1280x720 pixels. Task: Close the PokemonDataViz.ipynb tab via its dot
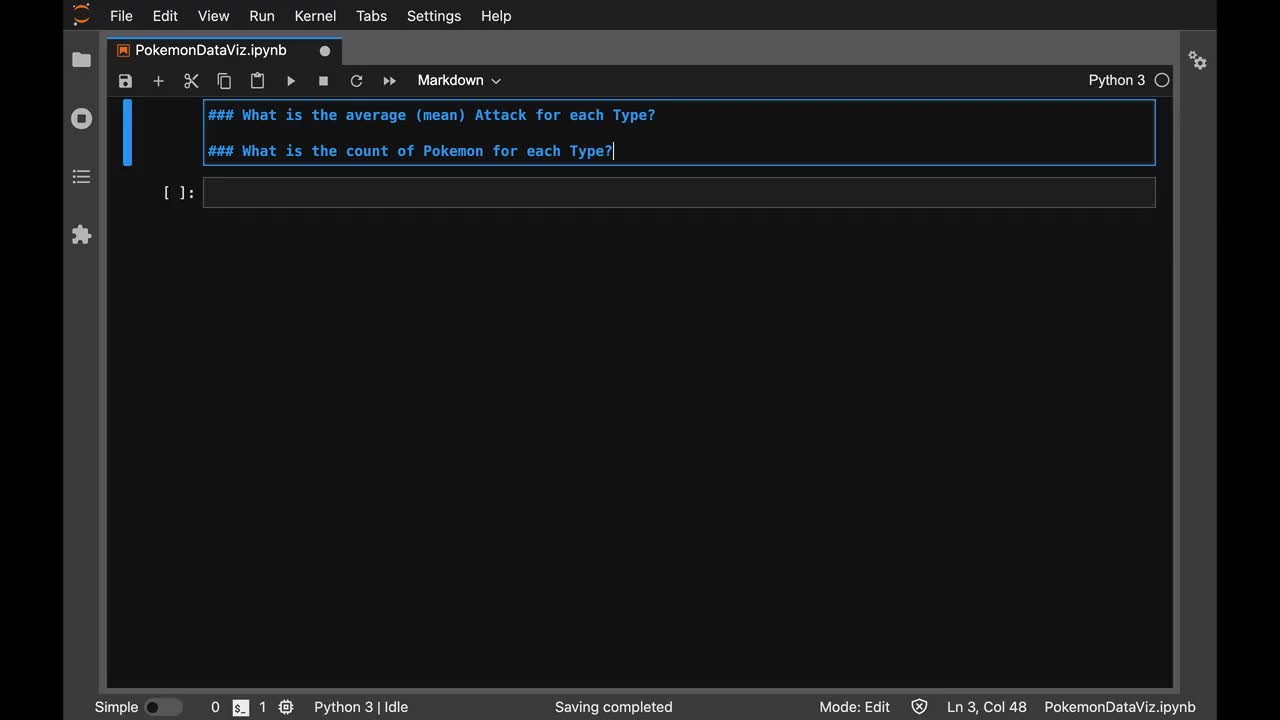click(x=325, y=51)
